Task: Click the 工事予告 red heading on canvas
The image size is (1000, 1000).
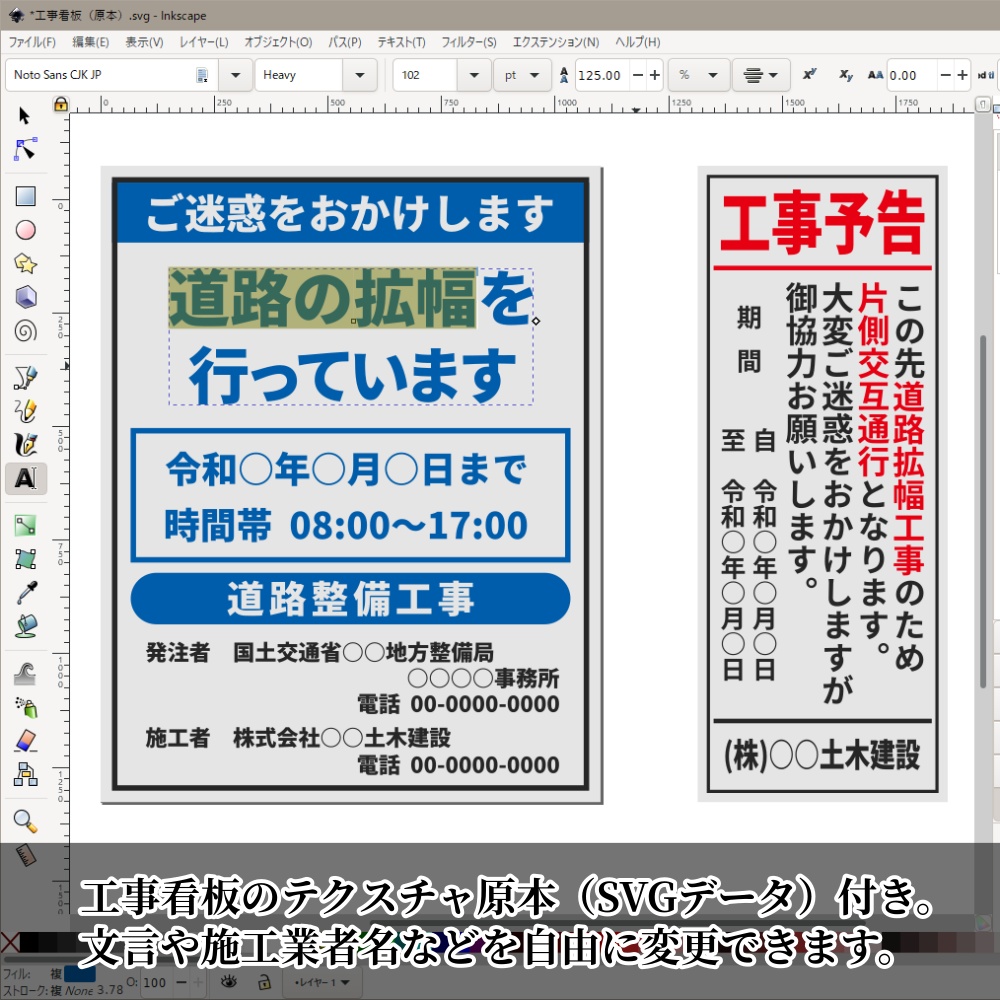Action: [x=823, y=222]
